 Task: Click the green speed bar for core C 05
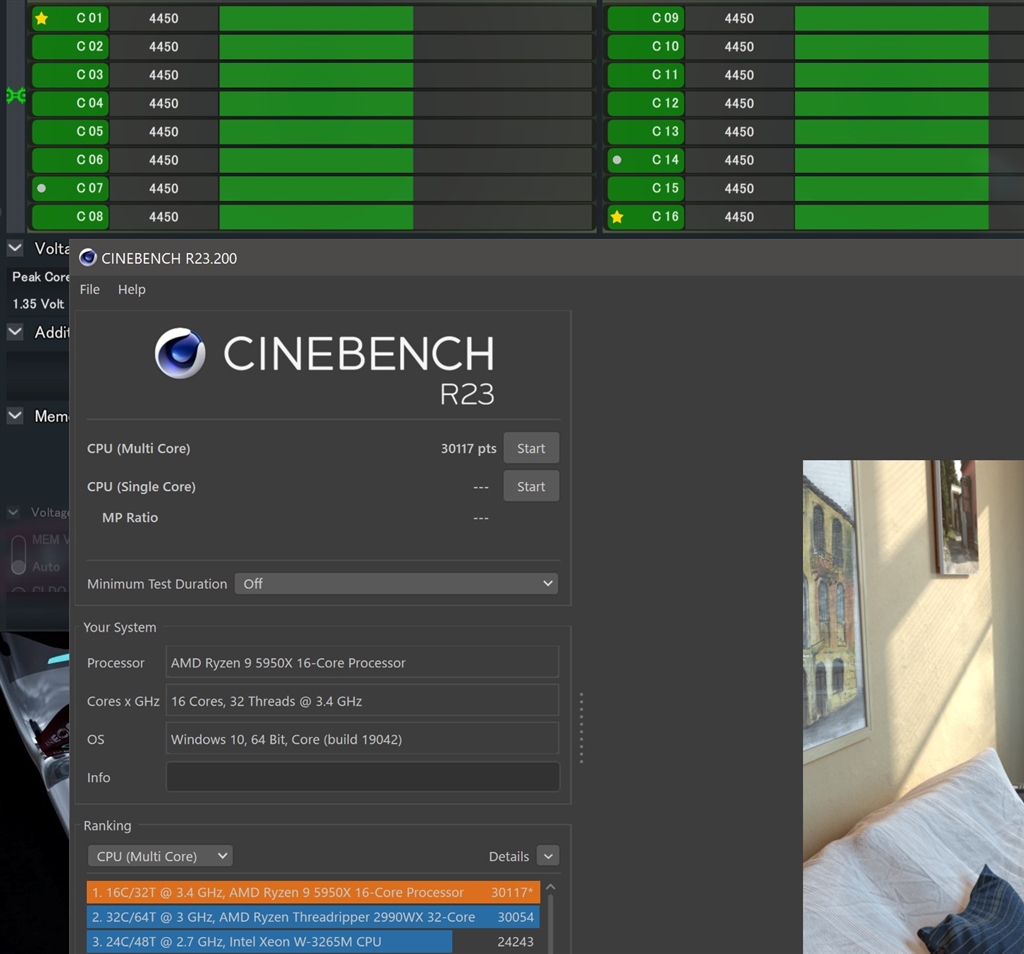[x=315, y=131]
